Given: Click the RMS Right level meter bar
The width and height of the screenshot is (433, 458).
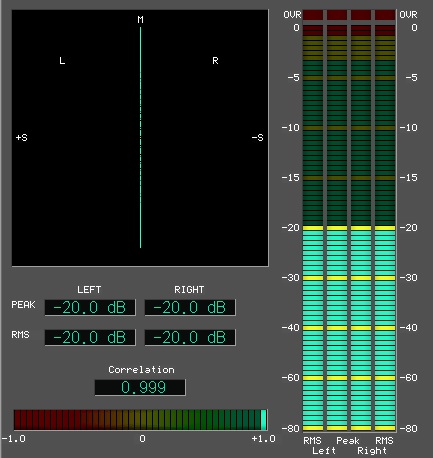Looking at the screenshot, I should tap(385, 228).
